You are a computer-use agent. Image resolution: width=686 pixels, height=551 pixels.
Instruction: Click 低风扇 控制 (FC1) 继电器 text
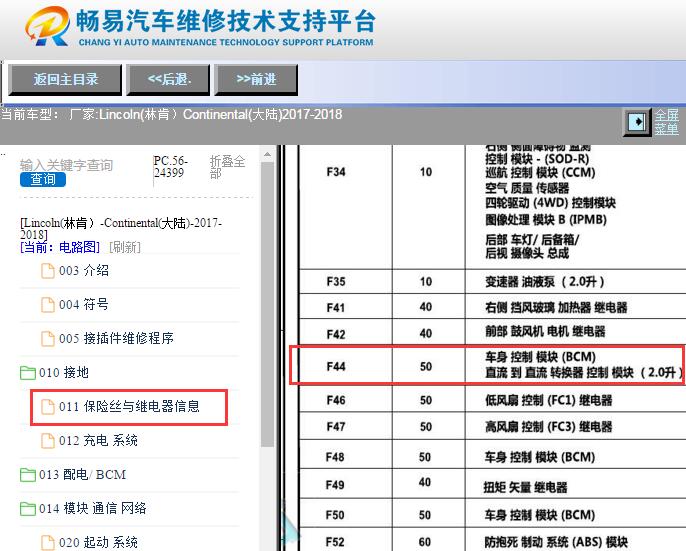point(549,400)
